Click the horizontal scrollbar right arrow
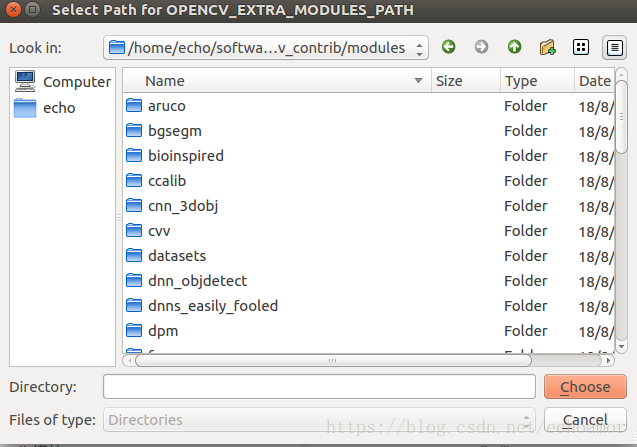 tap(608, 360)
